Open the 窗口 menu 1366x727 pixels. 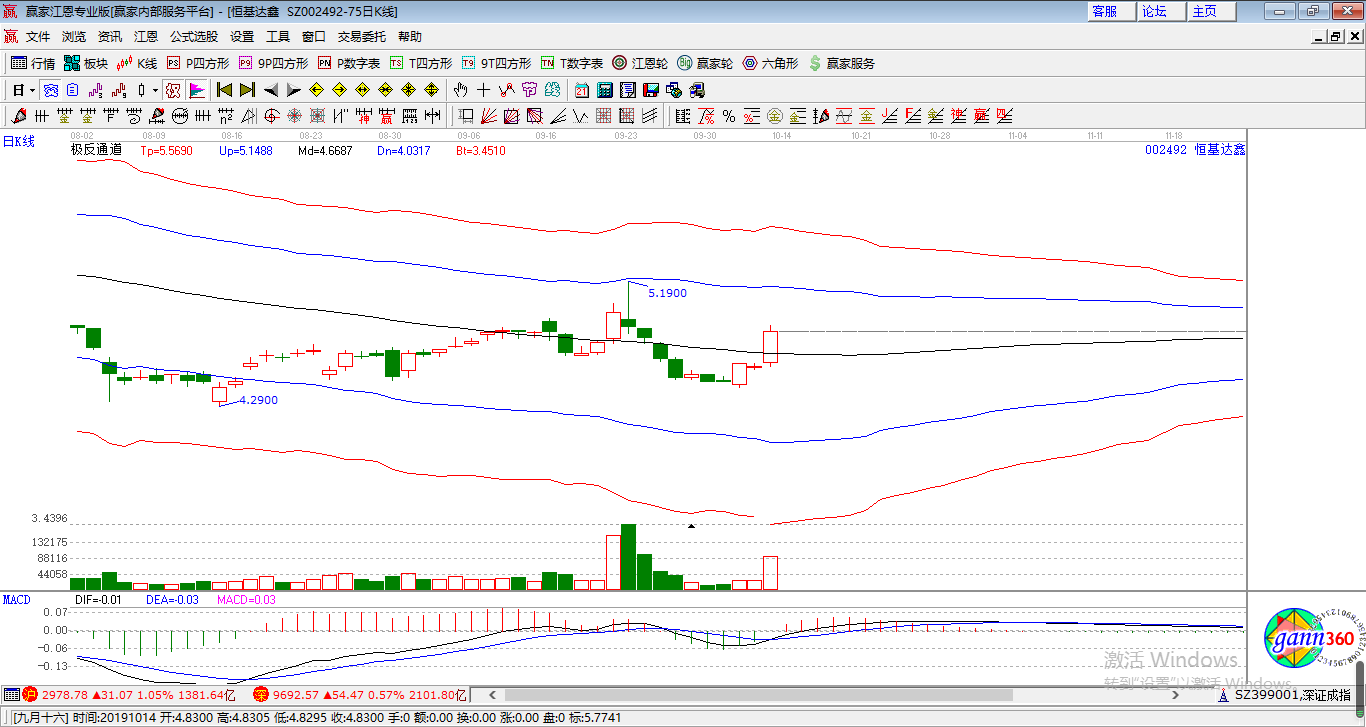click(x=314, y=36)
